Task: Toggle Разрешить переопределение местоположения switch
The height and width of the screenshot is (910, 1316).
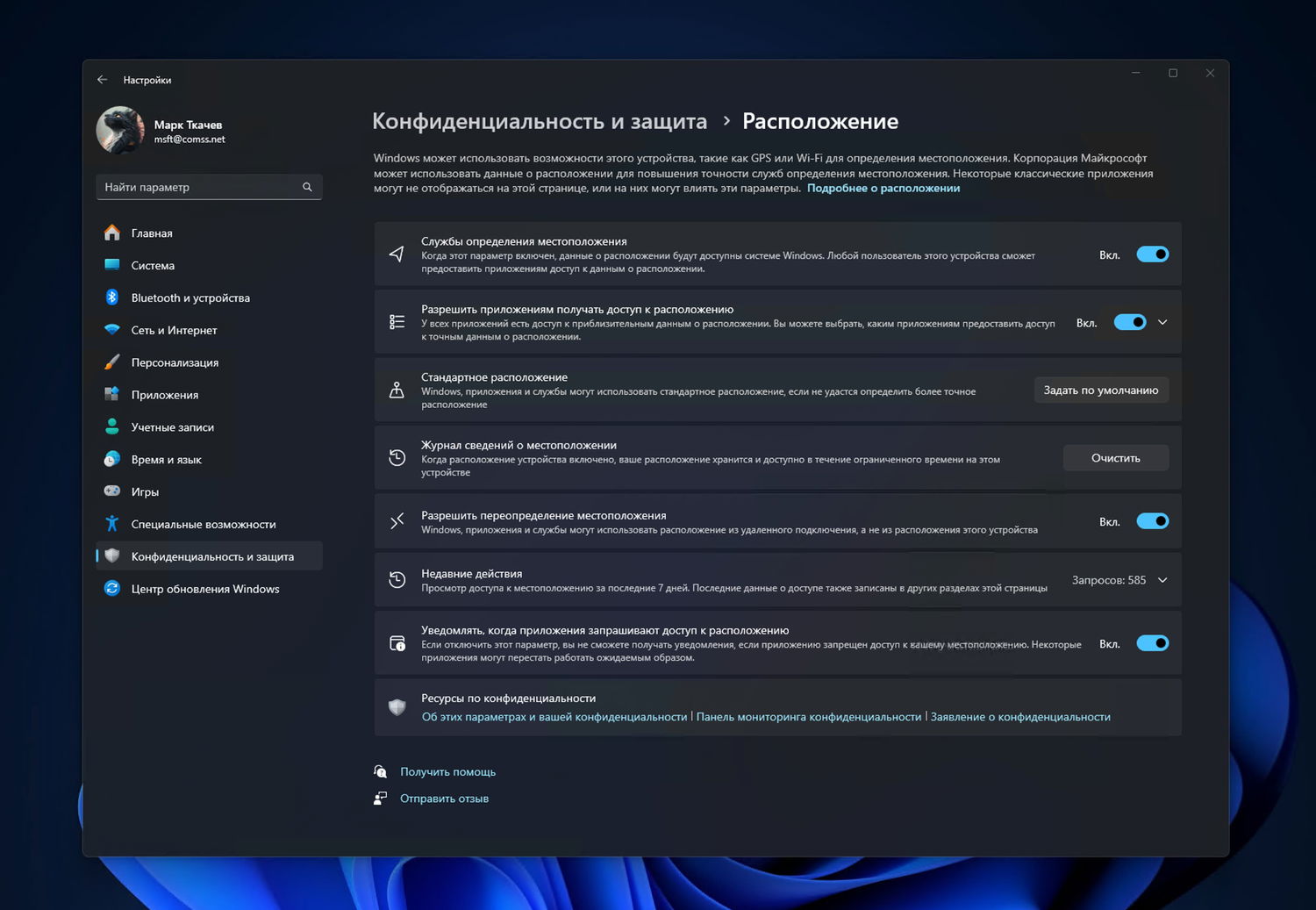Action: (x=1153, y=521)
